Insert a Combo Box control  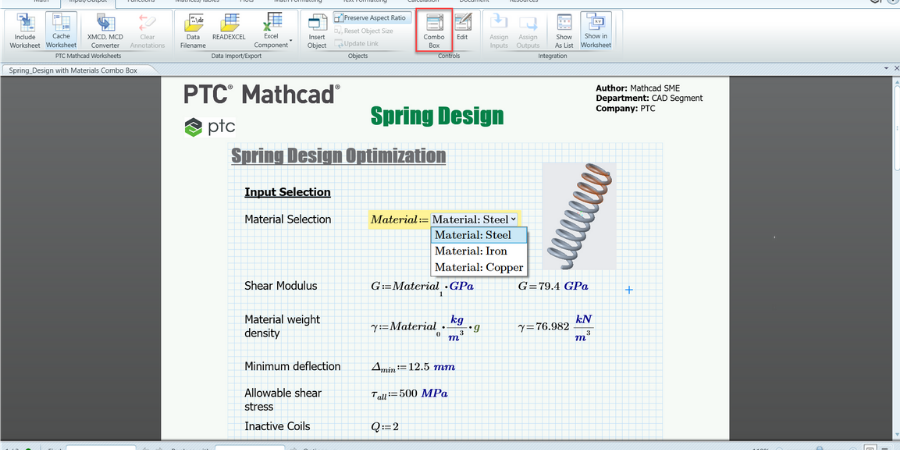pos(434,30)
